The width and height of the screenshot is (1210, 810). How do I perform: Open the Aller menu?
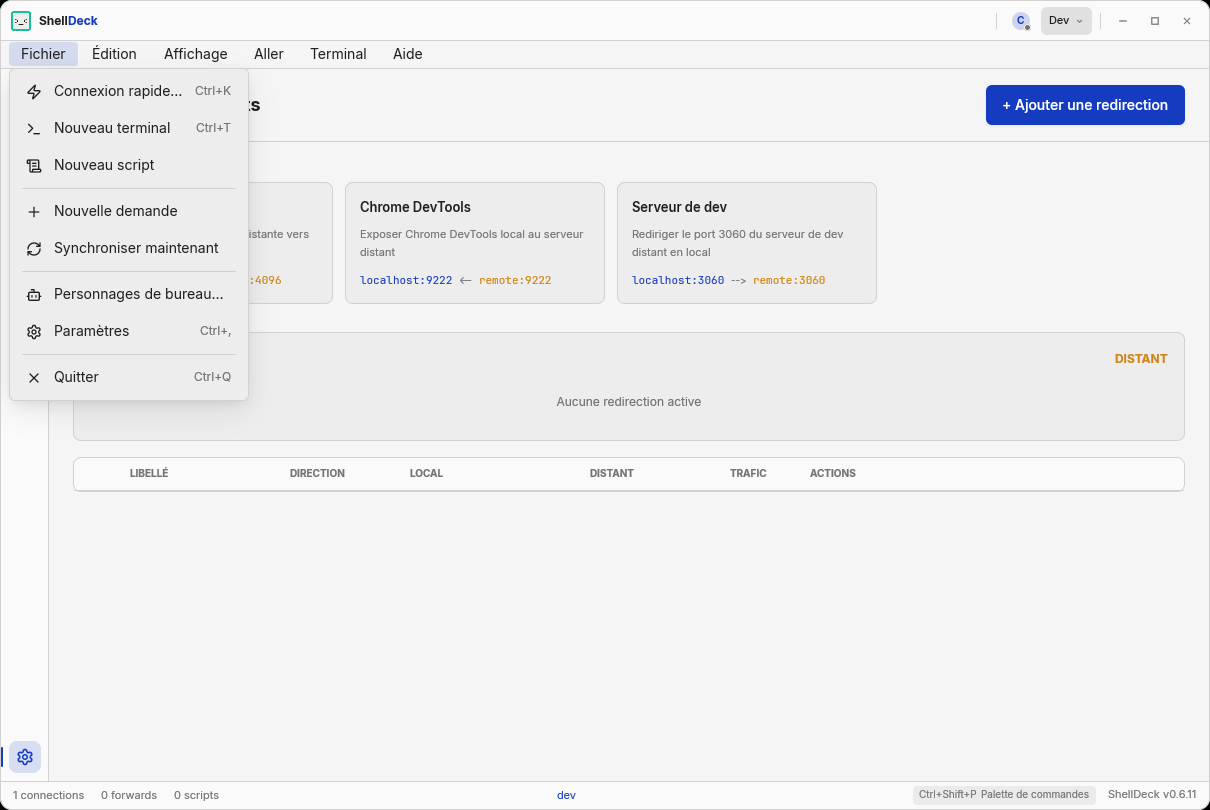pos(269,54)
